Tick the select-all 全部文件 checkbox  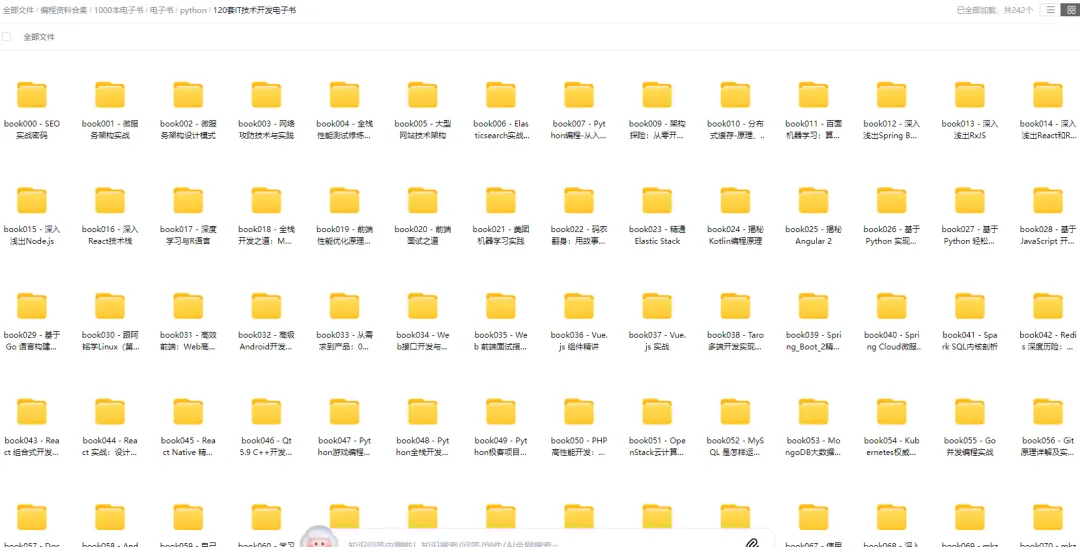coord(6,37)
